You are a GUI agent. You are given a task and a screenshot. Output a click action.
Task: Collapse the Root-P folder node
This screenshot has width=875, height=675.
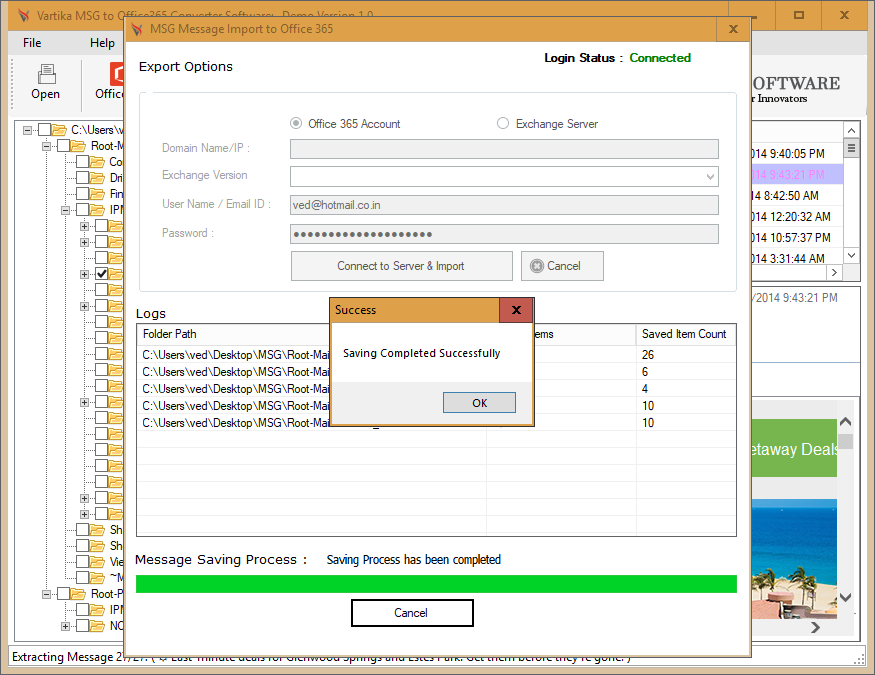[x=46, y=594]
